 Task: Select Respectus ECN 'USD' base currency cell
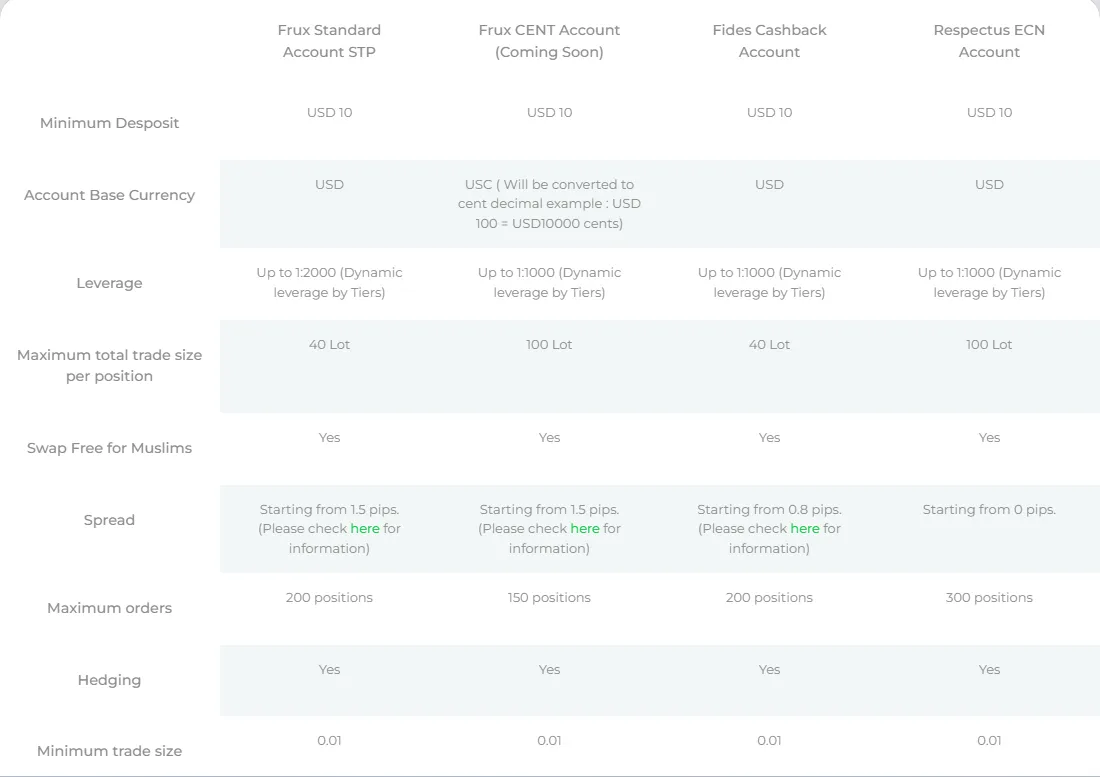(989, 184)
